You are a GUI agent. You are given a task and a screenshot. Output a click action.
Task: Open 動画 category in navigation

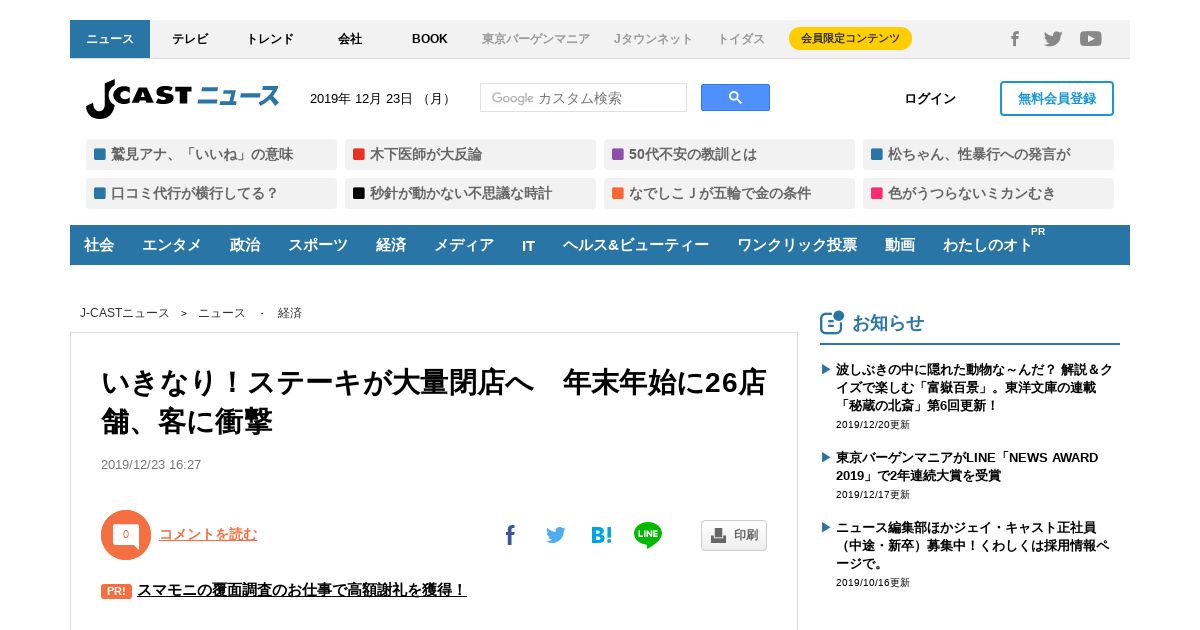(x=900, y=245)
